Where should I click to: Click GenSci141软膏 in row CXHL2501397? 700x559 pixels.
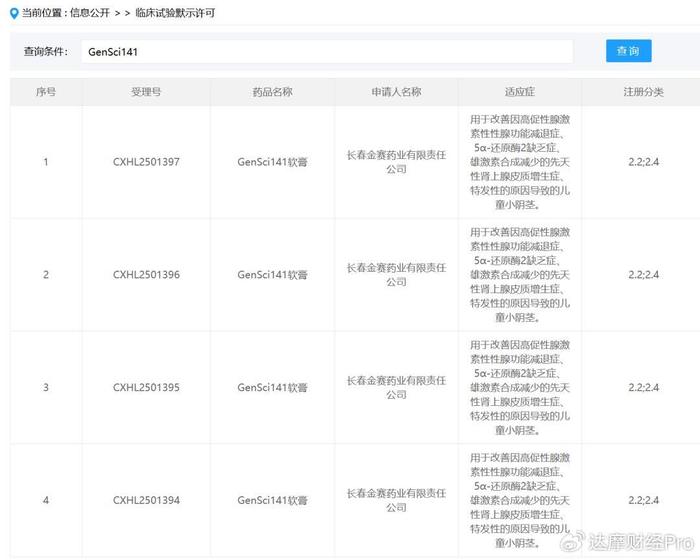click(272, 162)
